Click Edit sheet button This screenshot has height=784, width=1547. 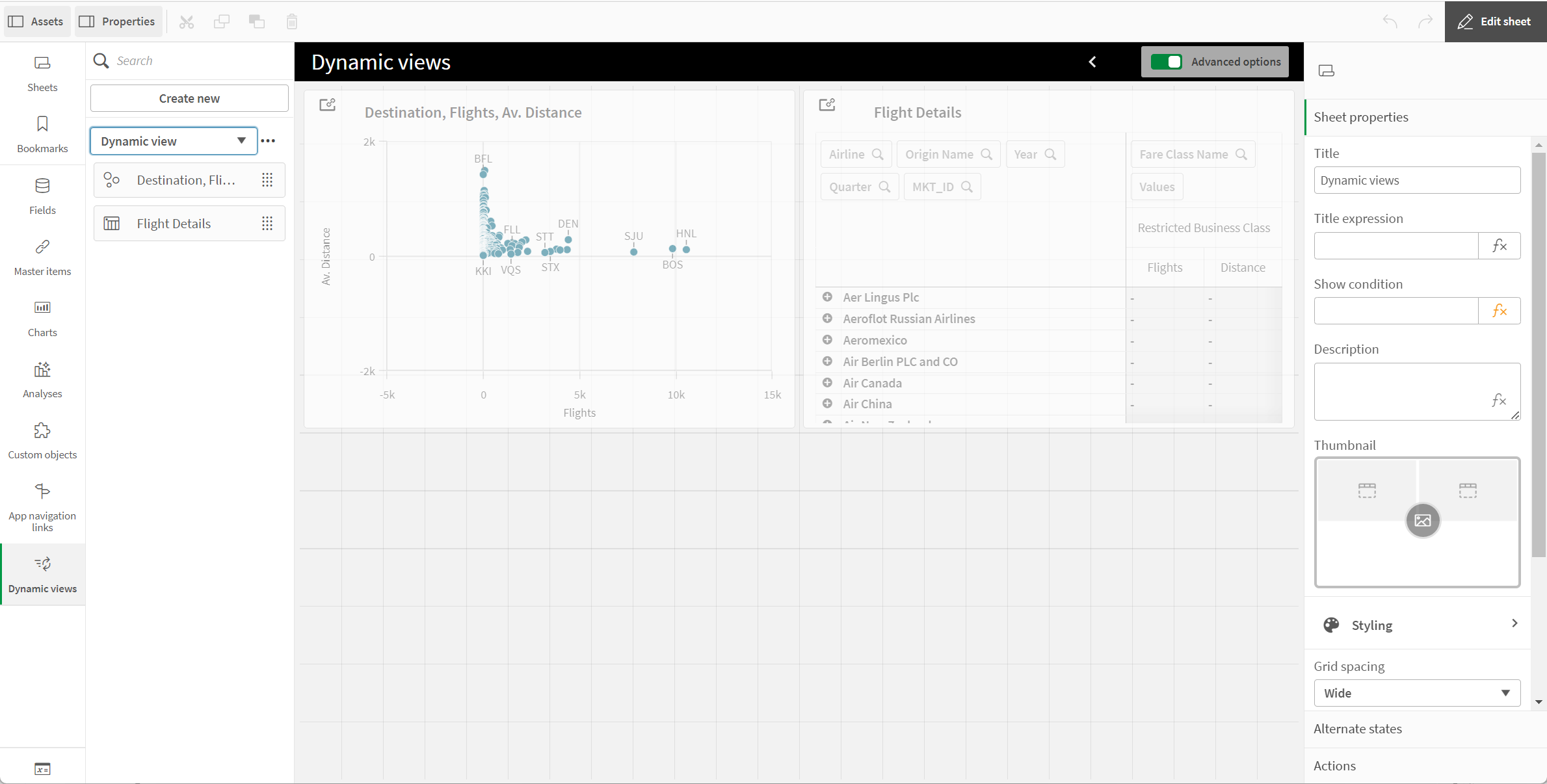[1495, 21]
